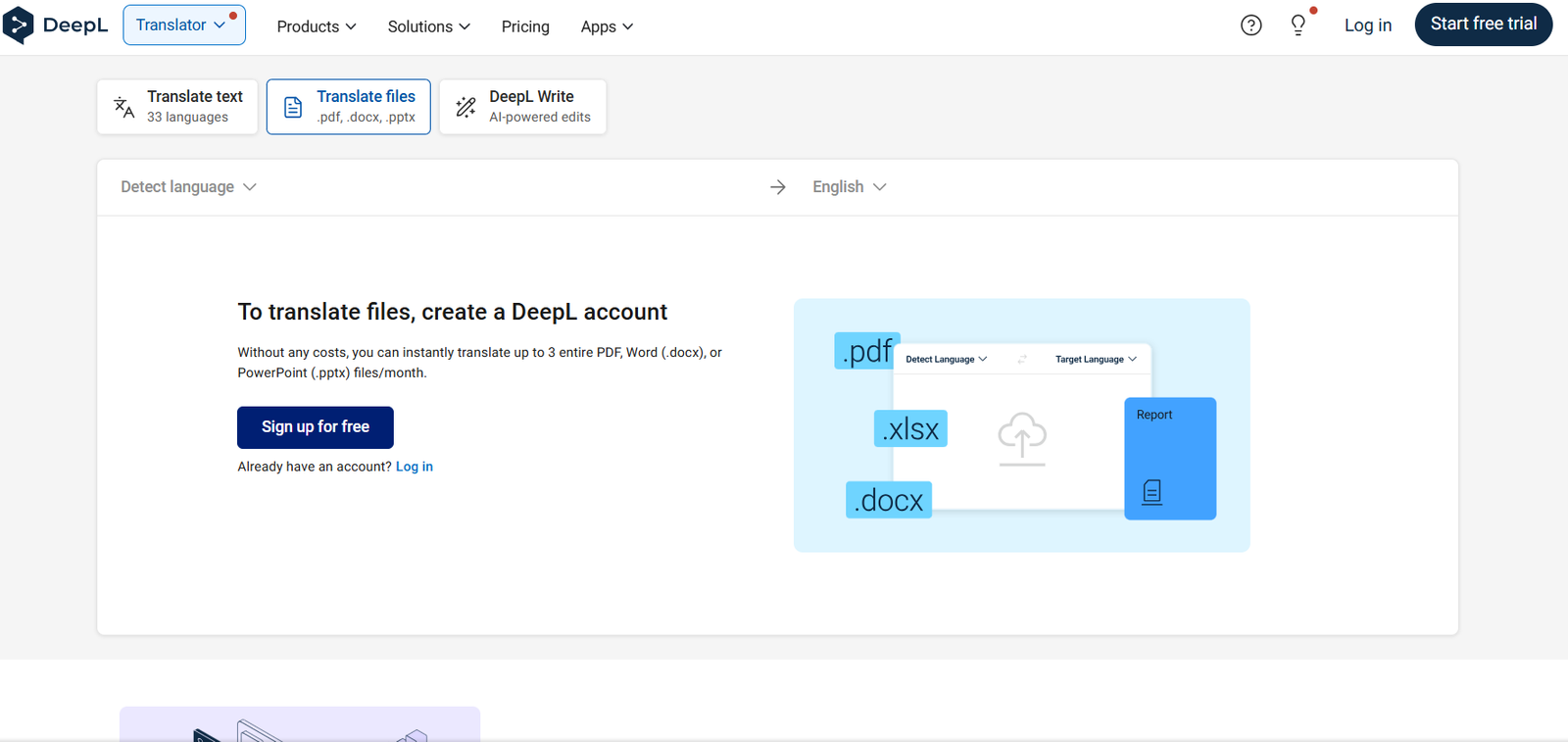This screenshot has width=1568, height=742.
Task: Click the magic pen DeepL Write icon
Action: (x=465, y=107)
